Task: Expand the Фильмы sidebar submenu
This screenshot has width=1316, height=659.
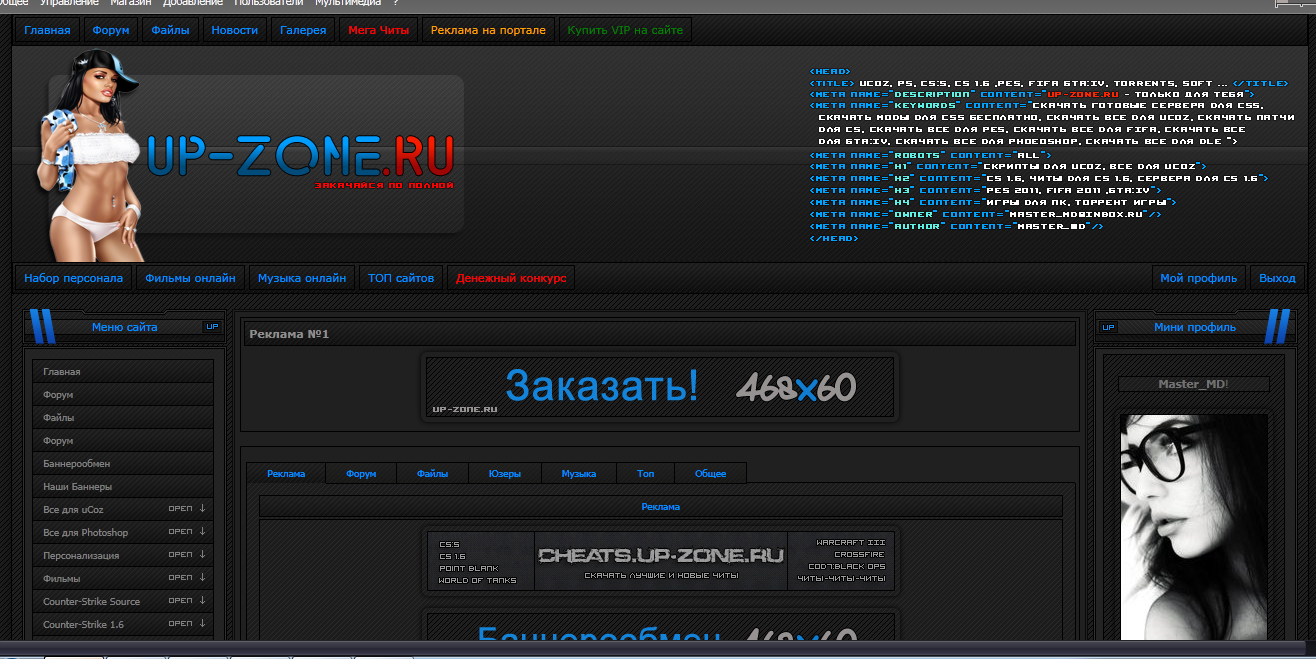Action: click(x=188, y=577)
